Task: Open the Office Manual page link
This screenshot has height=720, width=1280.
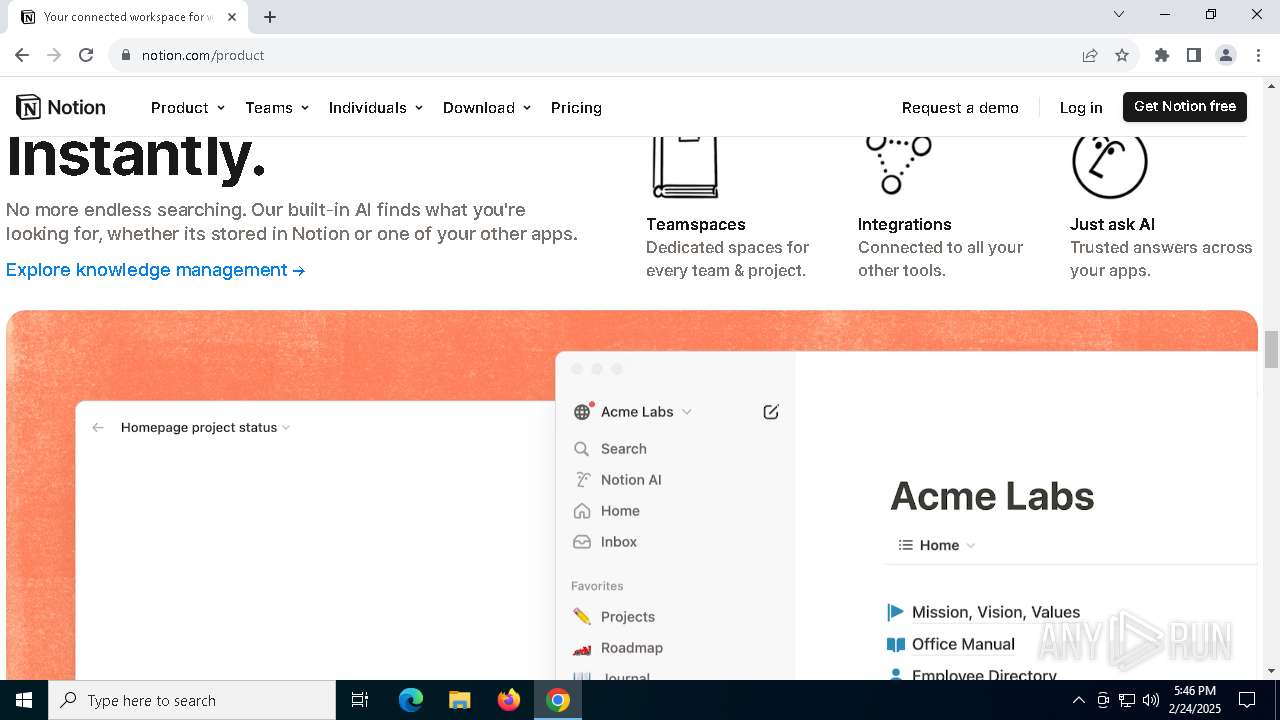Action: point(963,644)
